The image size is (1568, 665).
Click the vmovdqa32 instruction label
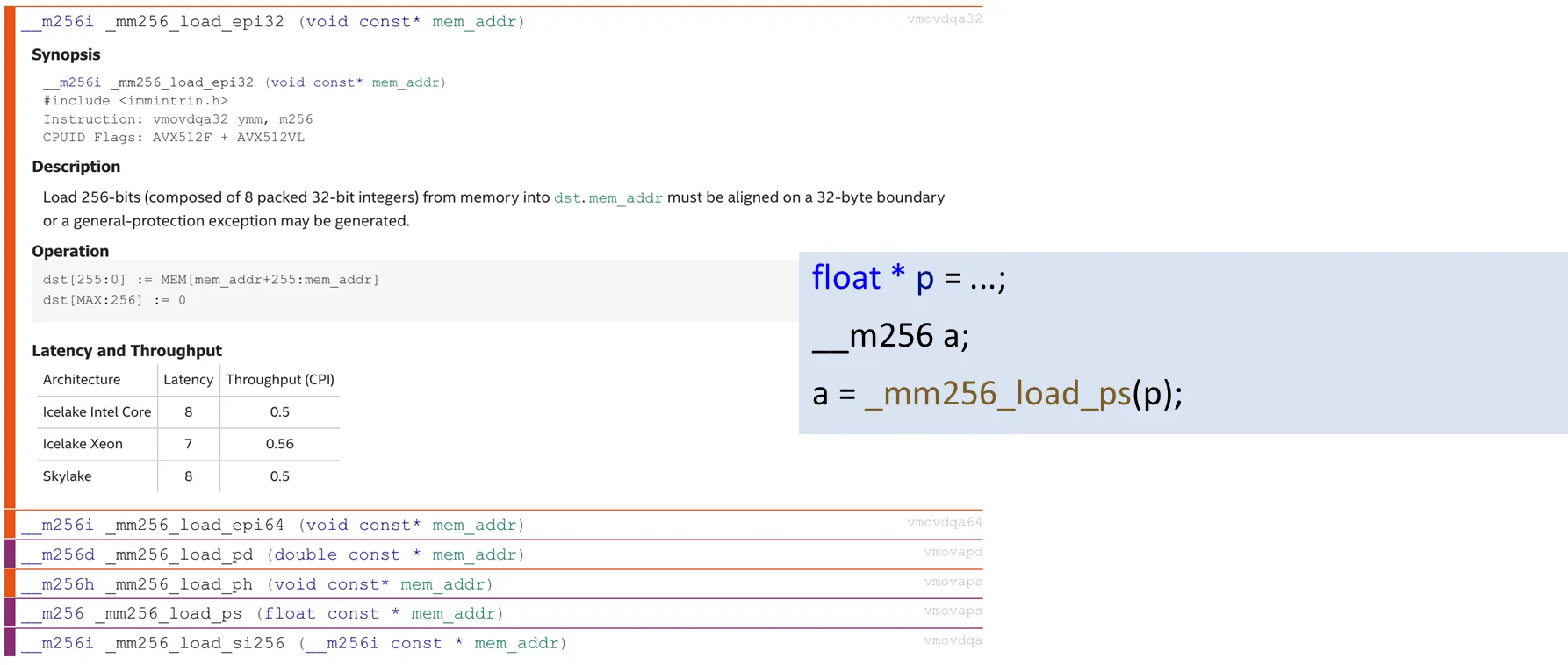point(944,19)
